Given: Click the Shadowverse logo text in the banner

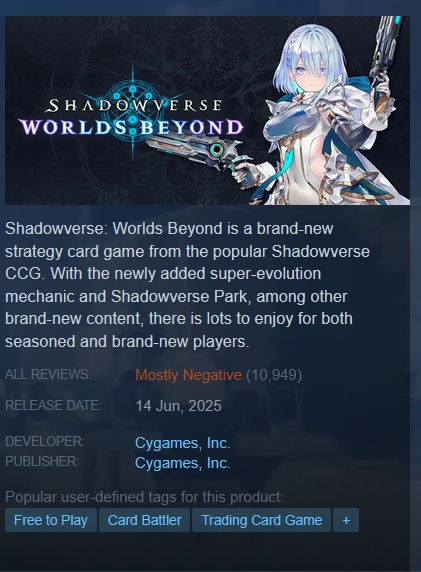Looking at the screenshot, I should point(134,106).
